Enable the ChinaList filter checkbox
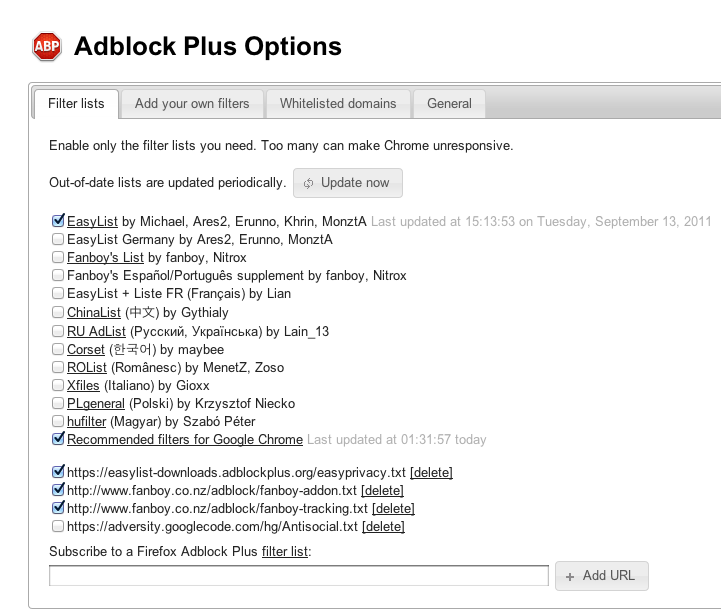 [x=58, y=313]
